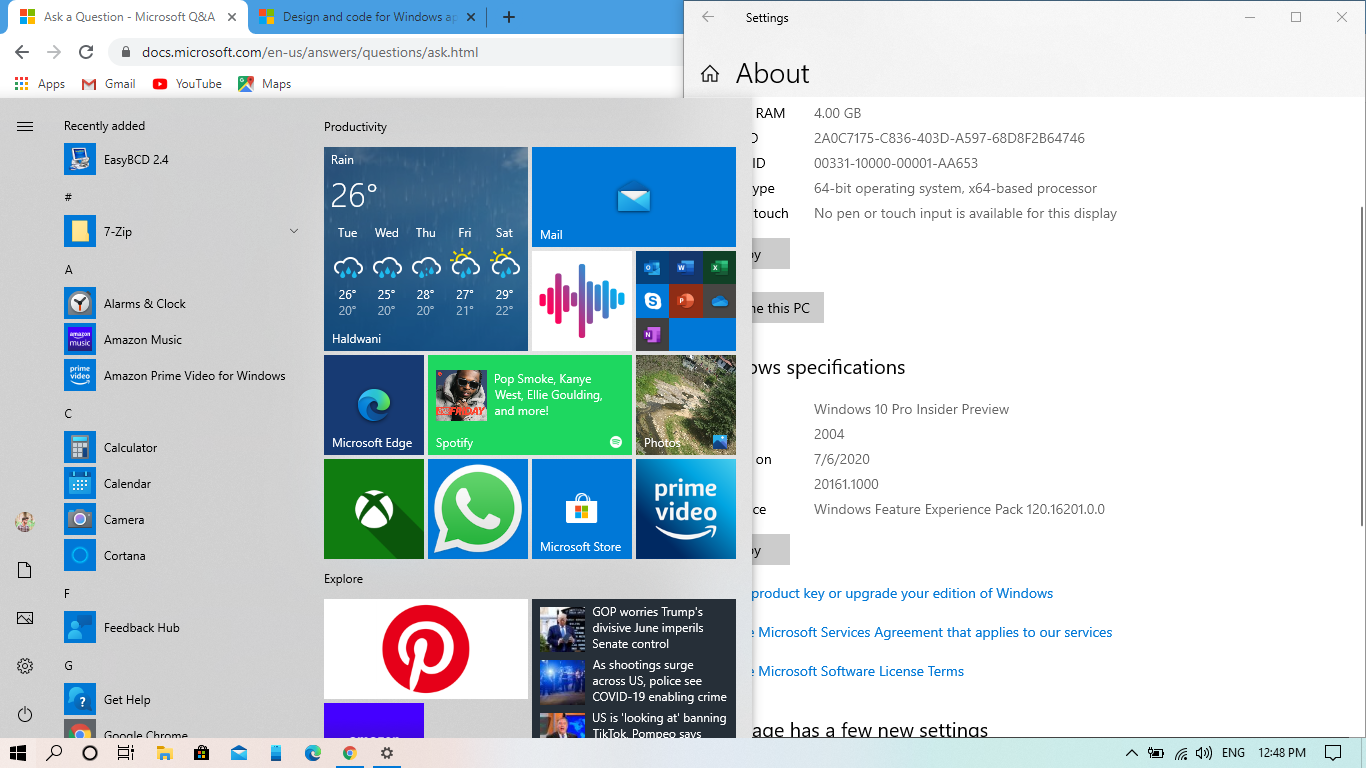Image resolution: width=1366 pixels, height=768 pixels.
Task: Open Amazon Music from app list
Action: click(x=182, y=340)
